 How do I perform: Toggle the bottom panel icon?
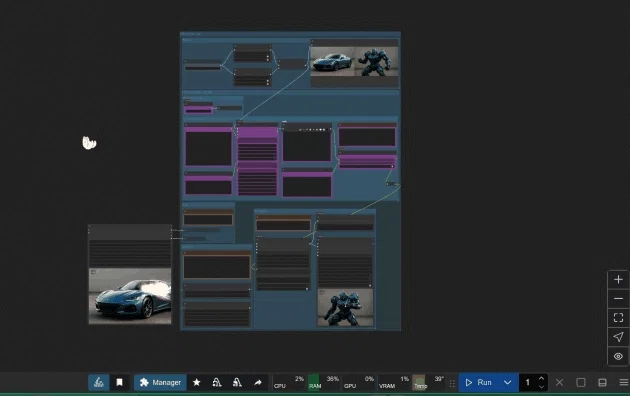click(602, 382)
